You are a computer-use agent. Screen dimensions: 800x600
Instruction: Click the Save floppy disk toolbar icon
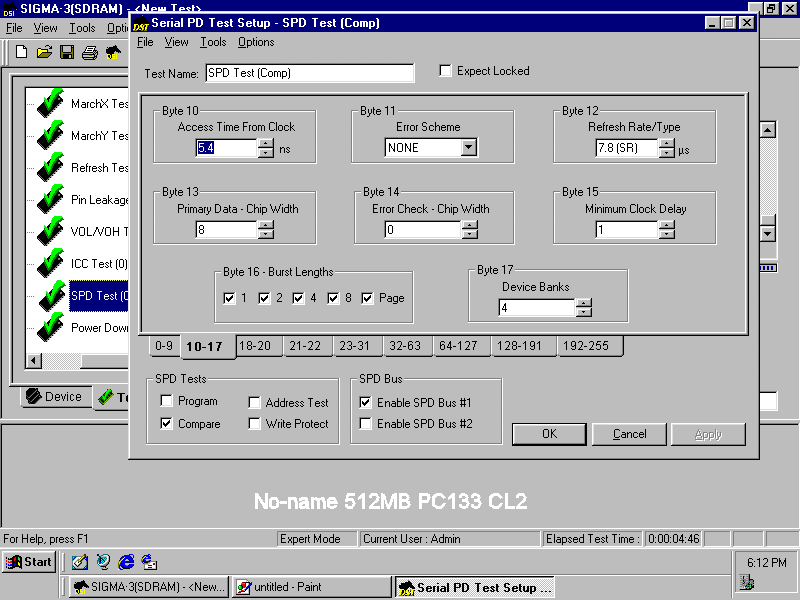(x=65, y=51)
